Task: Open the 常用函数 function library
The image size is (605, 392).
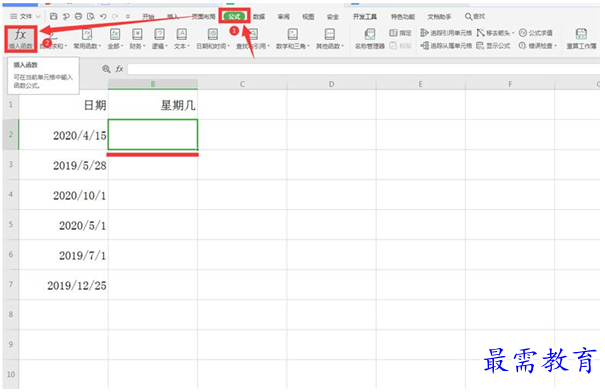Action: 87,39
